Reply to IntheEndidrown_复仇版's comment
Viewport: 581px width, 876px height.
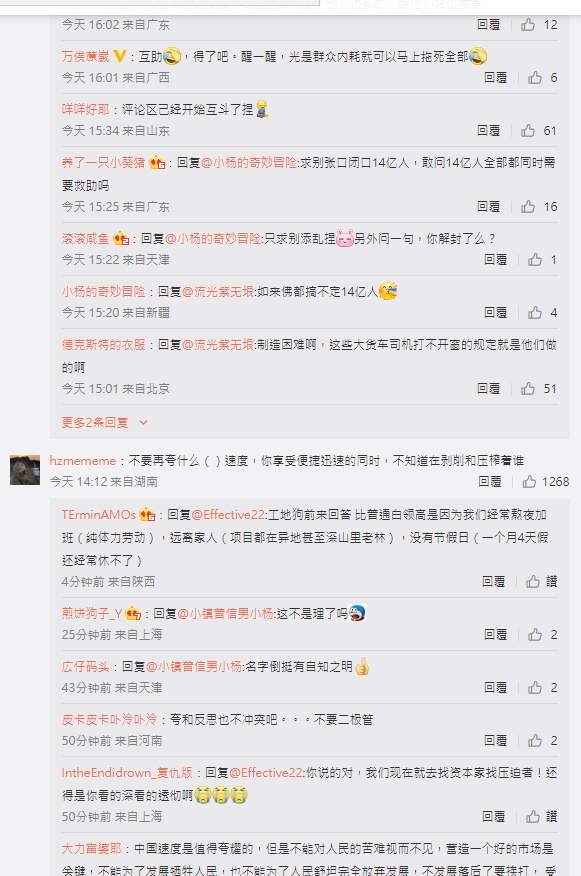coord(494,817)
